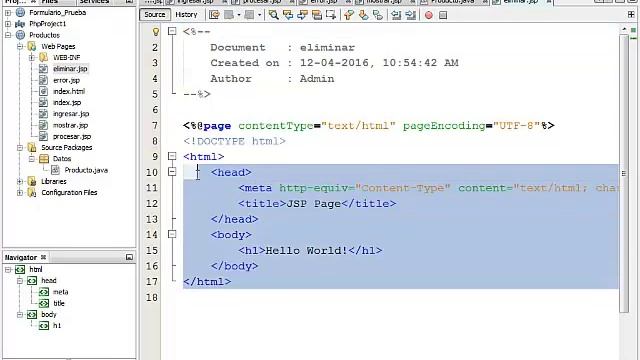Click the editor vertical scrollbar
Viewport: 640px width, 360px height.
[x=624, y=173]
